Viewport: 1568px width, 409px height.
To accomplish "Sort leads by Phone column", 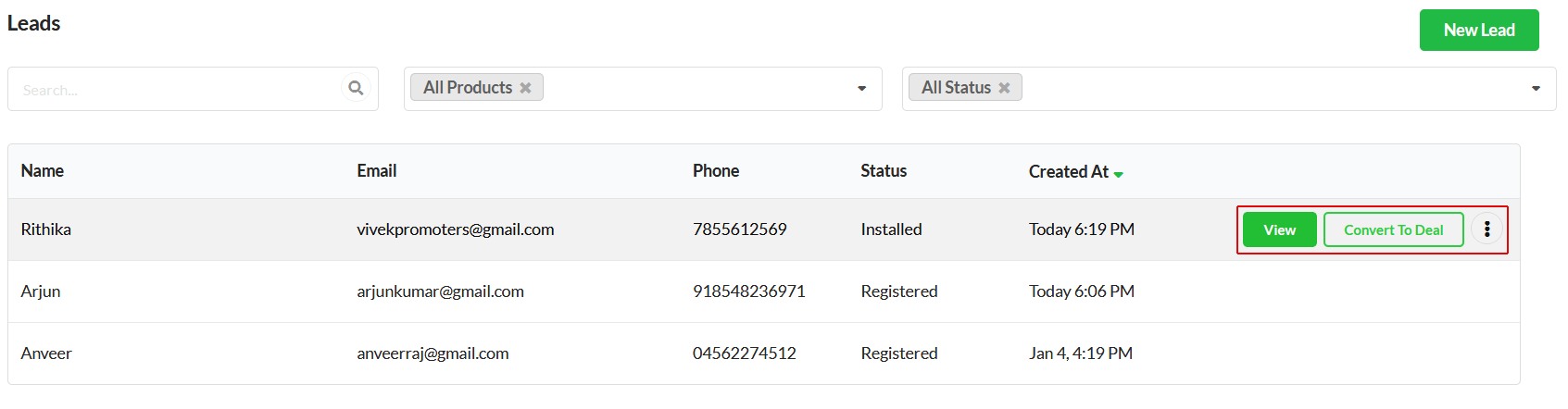I will (x=716, y=171).
